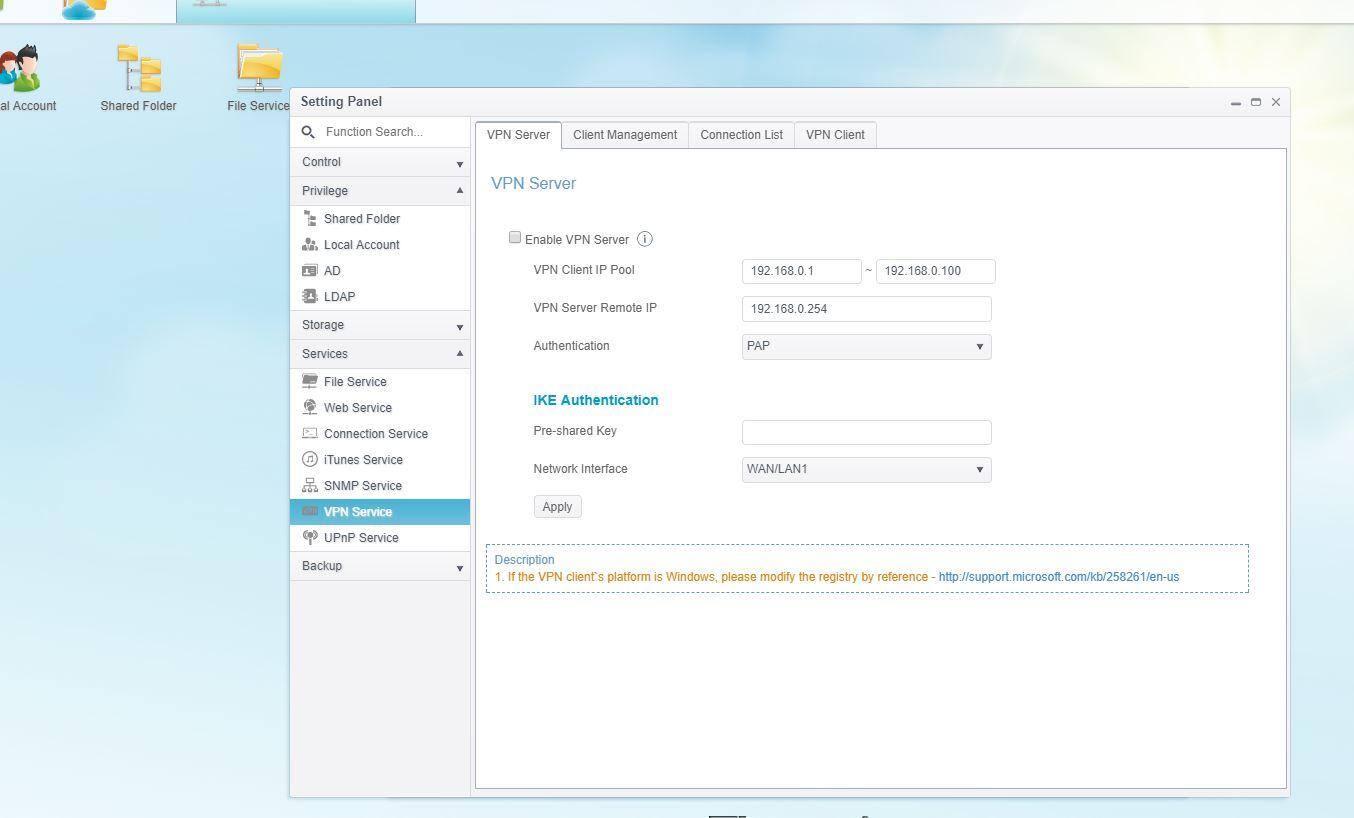Open the support.microsoft.com registry link
Screen dimensions: 1354x818
coord(1058,577)
